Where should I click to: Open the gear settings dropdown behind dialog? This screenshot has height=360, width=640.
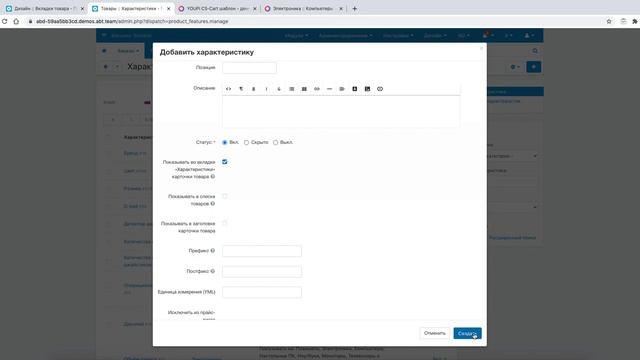pyautogui.click(x=515, y=67)
